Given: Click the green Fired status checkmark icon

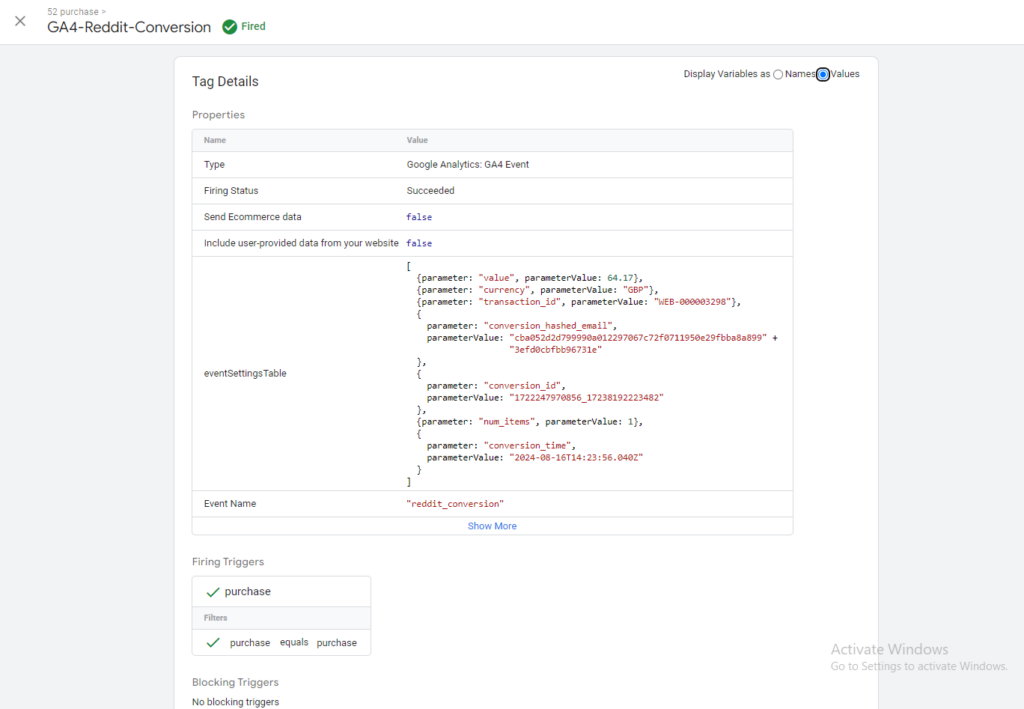Looking at the screenshot, I should pyautogui.click(x=230, y=27).
